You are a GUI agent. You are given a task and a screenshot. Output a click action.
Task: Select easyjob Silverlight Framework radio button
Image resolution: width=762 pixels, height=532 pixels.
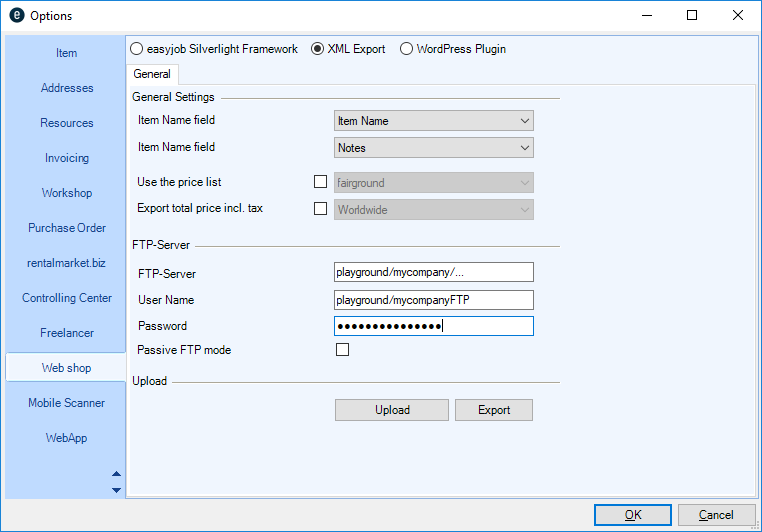pyautogui.click(x=137, y=49)
